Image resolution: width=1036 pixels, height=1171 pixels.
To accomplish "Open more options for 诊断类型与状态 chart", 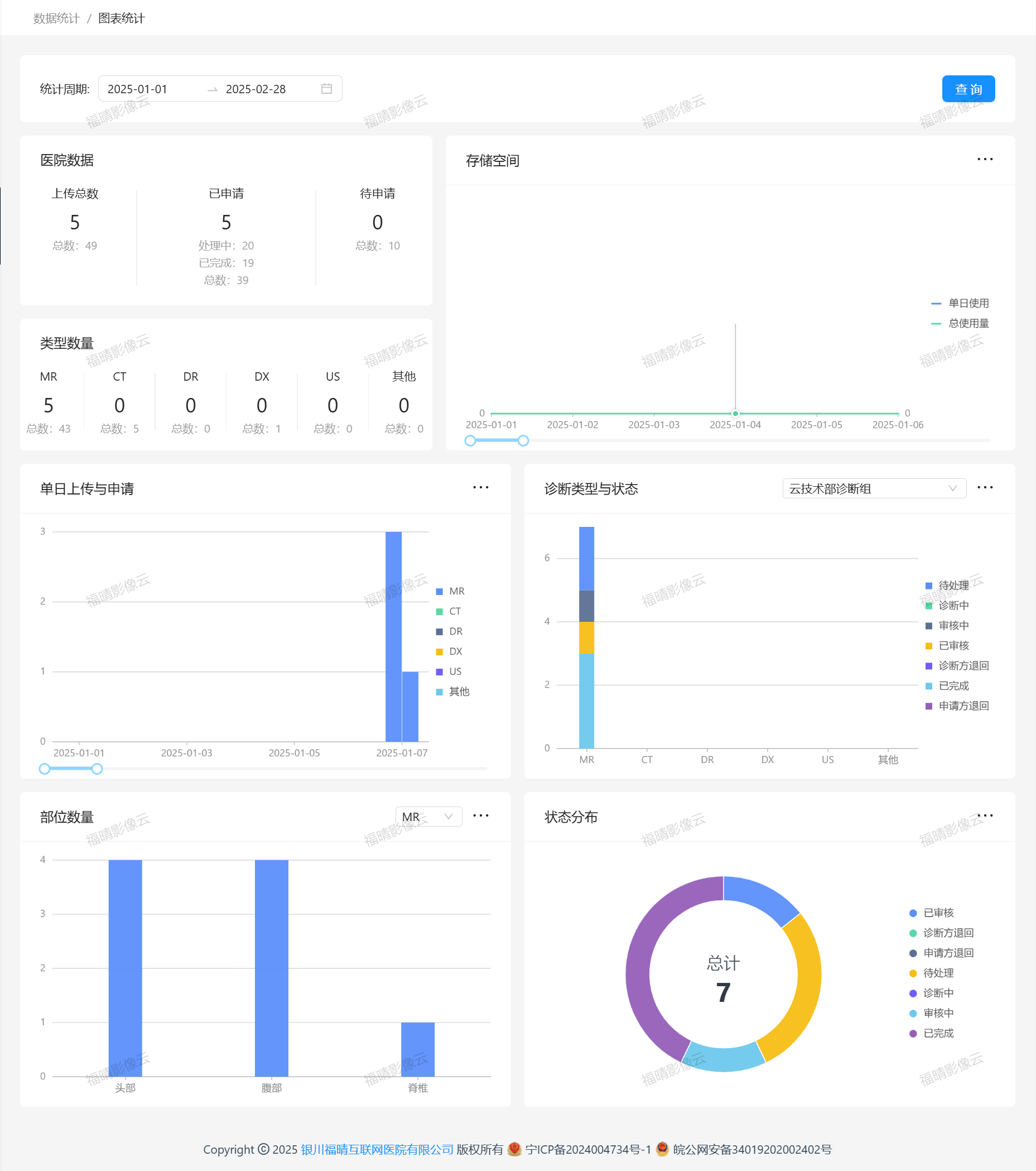I will coord(985,487).
